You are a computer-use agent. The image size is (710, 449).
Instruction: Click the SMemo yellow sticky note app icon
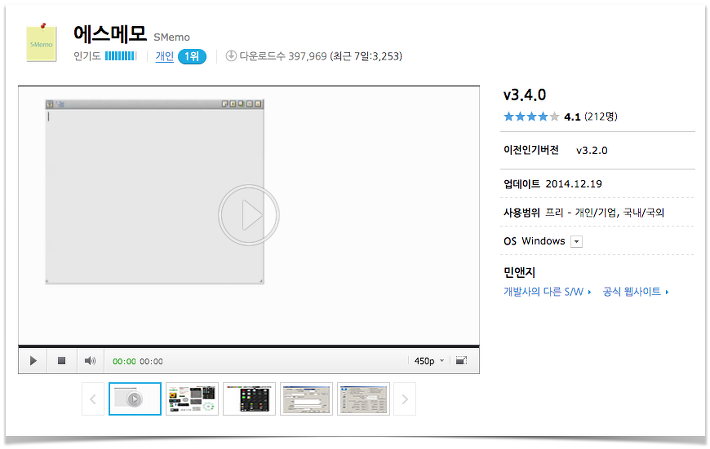tap(42, 42)
